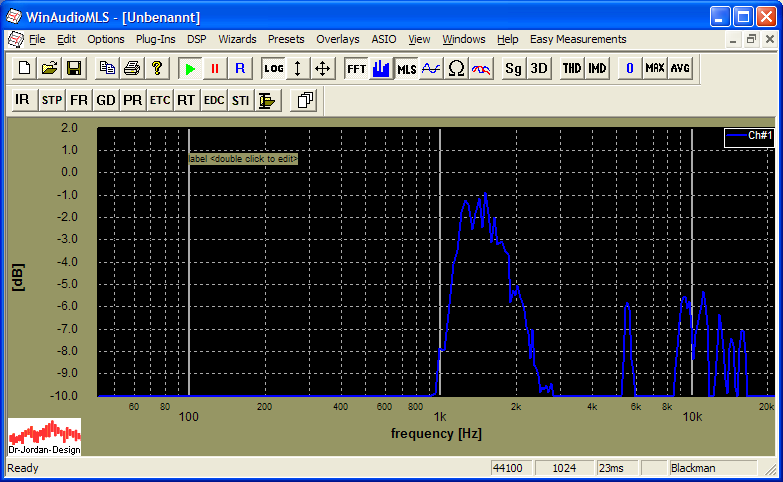The width and height of the screenshot is (783, 482).
Task: Open the Overlays menu
Action: tap(337, 39)
